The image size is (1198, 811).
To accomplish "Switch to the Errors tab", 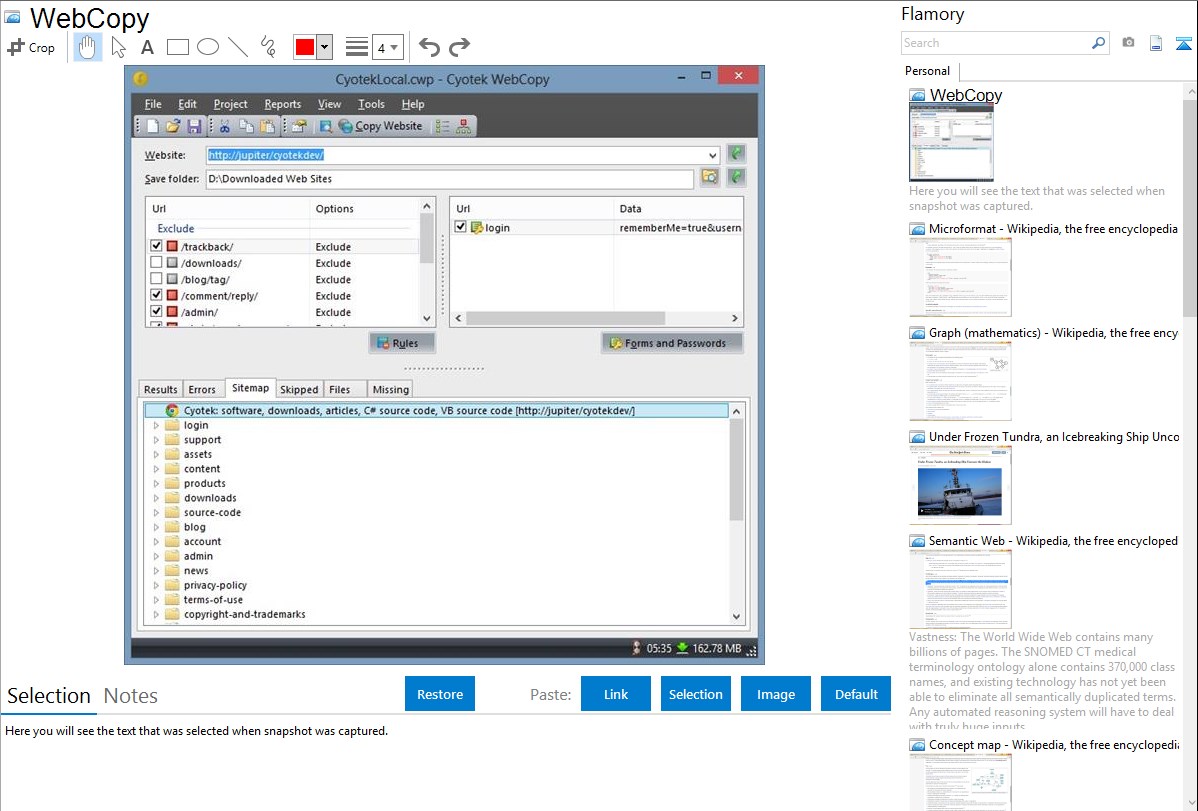I will (x=202, y=389).
